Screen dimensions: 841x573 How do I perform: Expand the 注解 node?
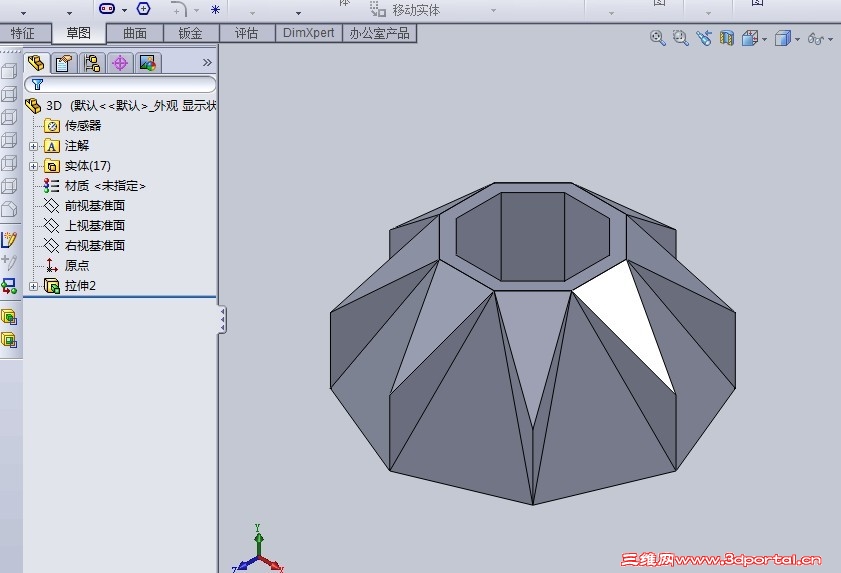(x=33, y=146)
